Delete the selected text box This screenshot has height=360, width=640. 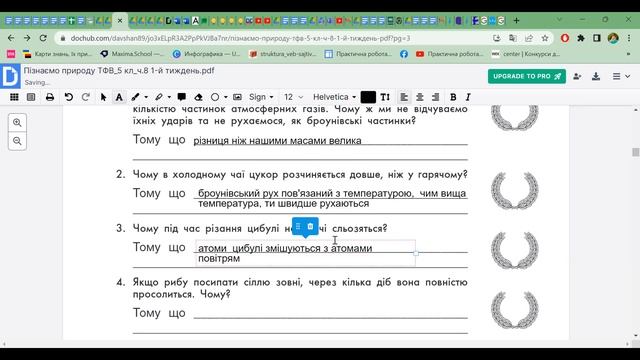tap(310, 227)
